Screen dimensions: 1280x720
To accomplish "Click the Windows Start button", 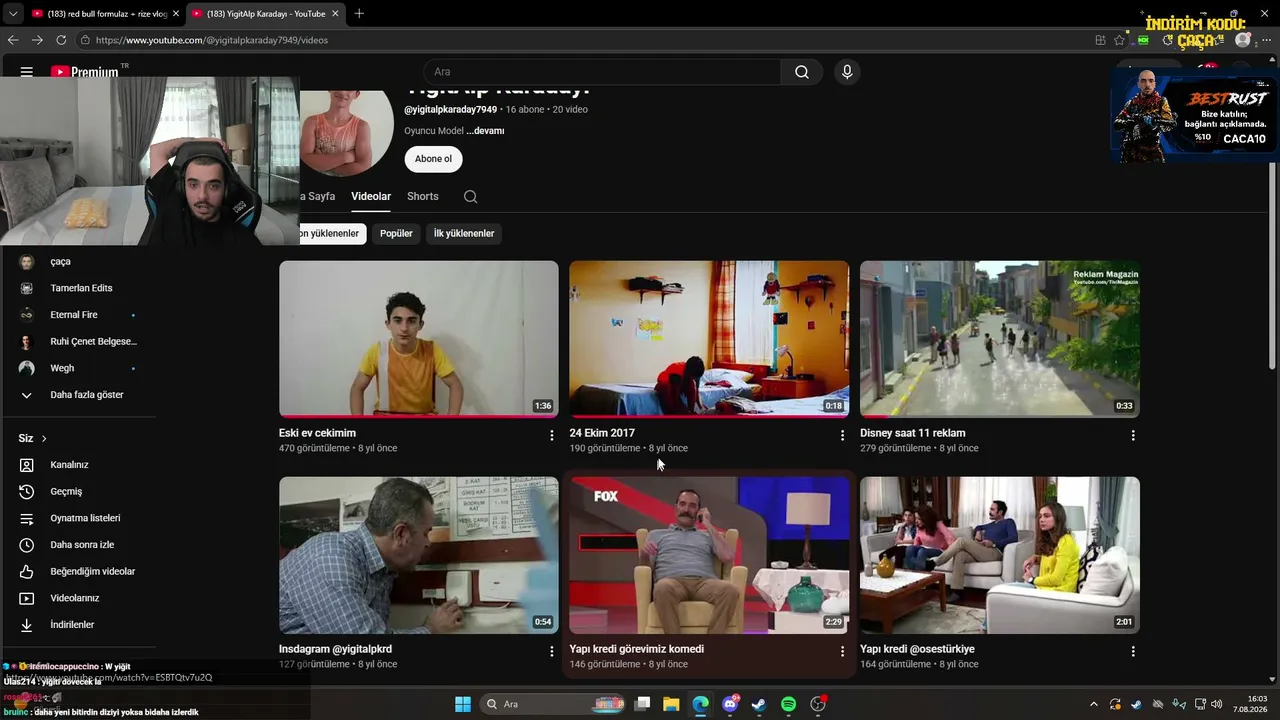I will 463,704.
